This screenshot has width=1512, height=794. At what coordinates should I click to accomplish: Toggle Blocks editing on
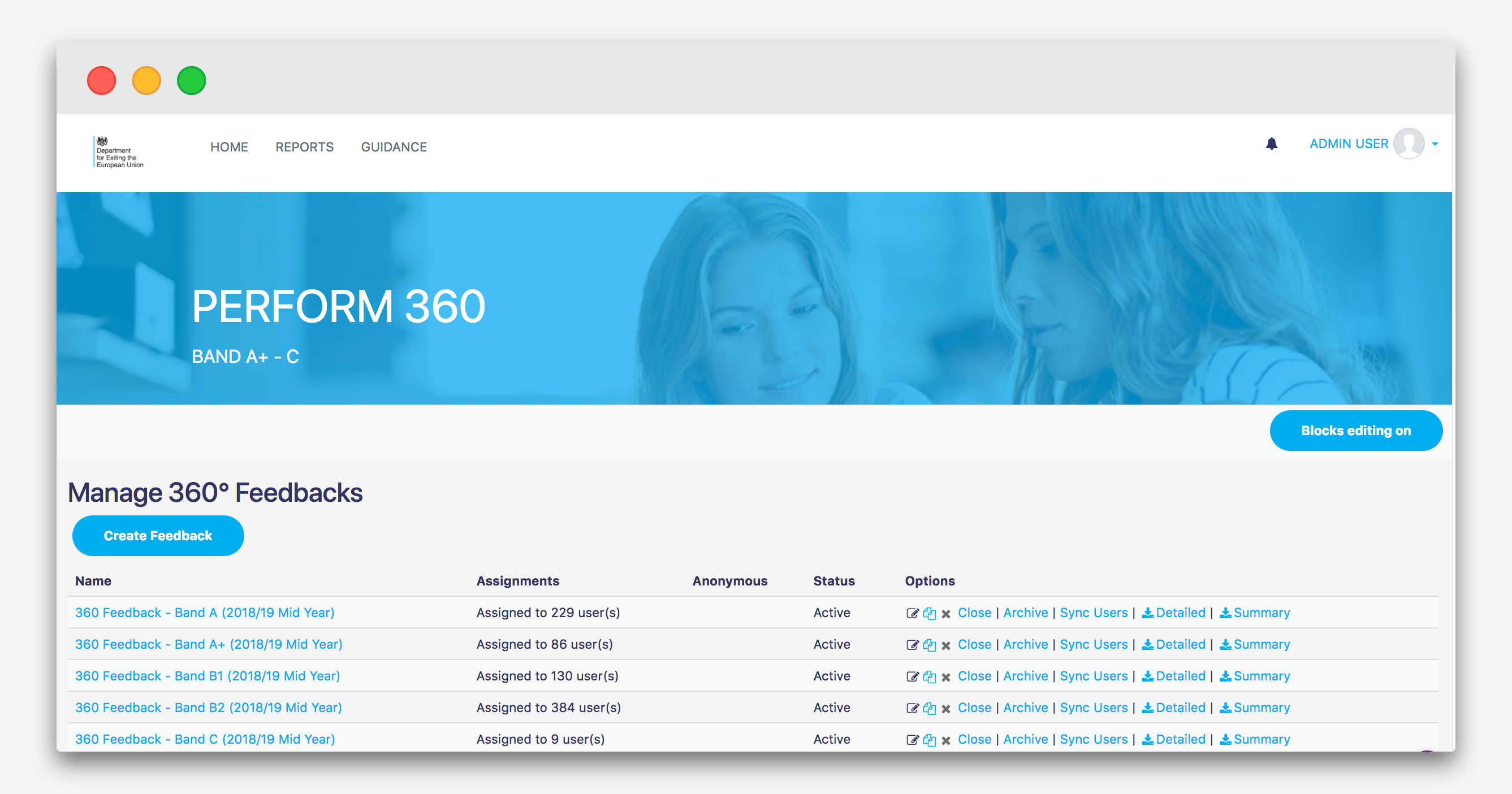point(1355,431)
